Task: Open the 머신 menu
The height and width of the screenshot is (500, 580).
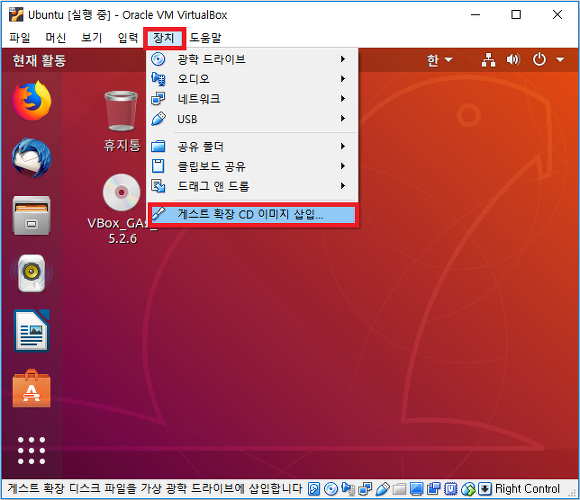Action: coord(55,38)
